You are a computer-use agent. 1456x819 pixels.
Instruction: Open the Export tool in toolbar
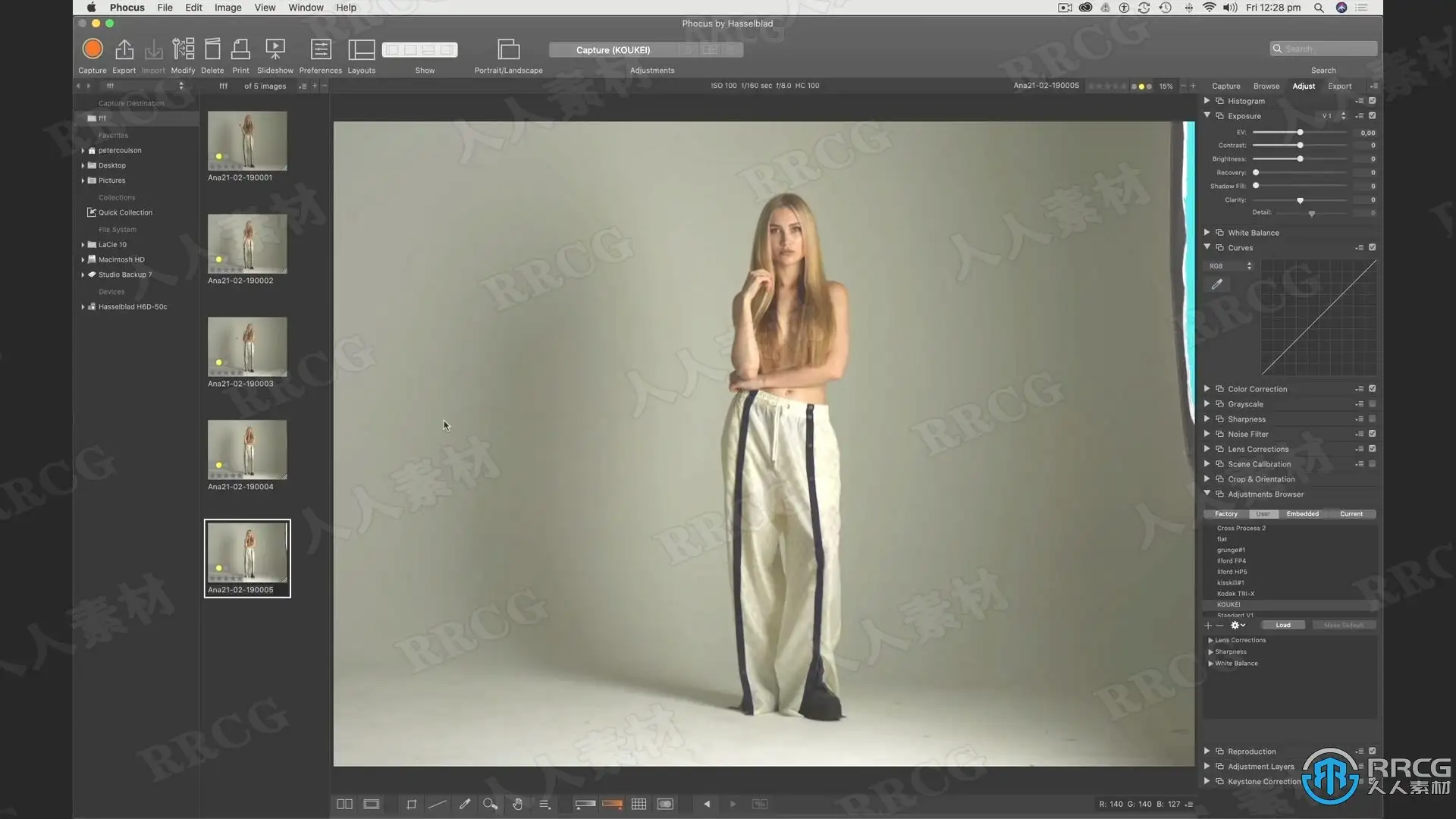pyautogui.click(x=124, y=49)
